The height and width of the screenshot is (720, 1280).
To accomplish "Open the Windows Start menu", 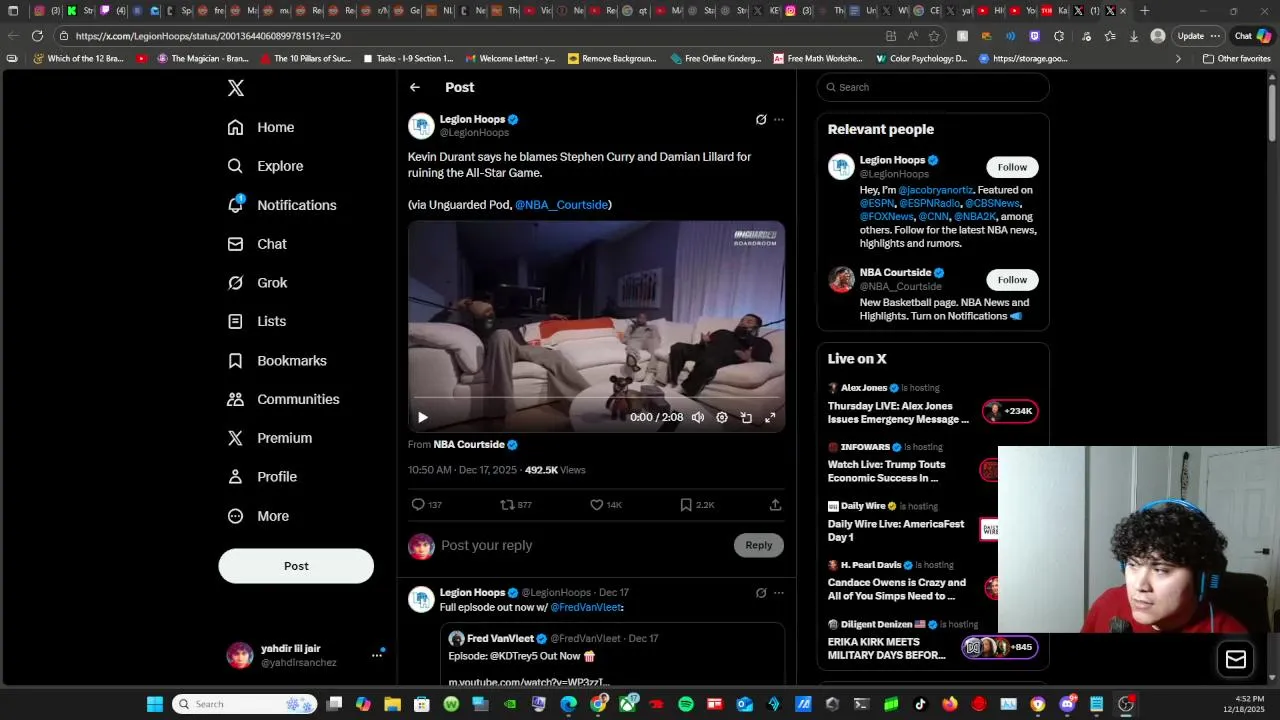I will 155,704.
